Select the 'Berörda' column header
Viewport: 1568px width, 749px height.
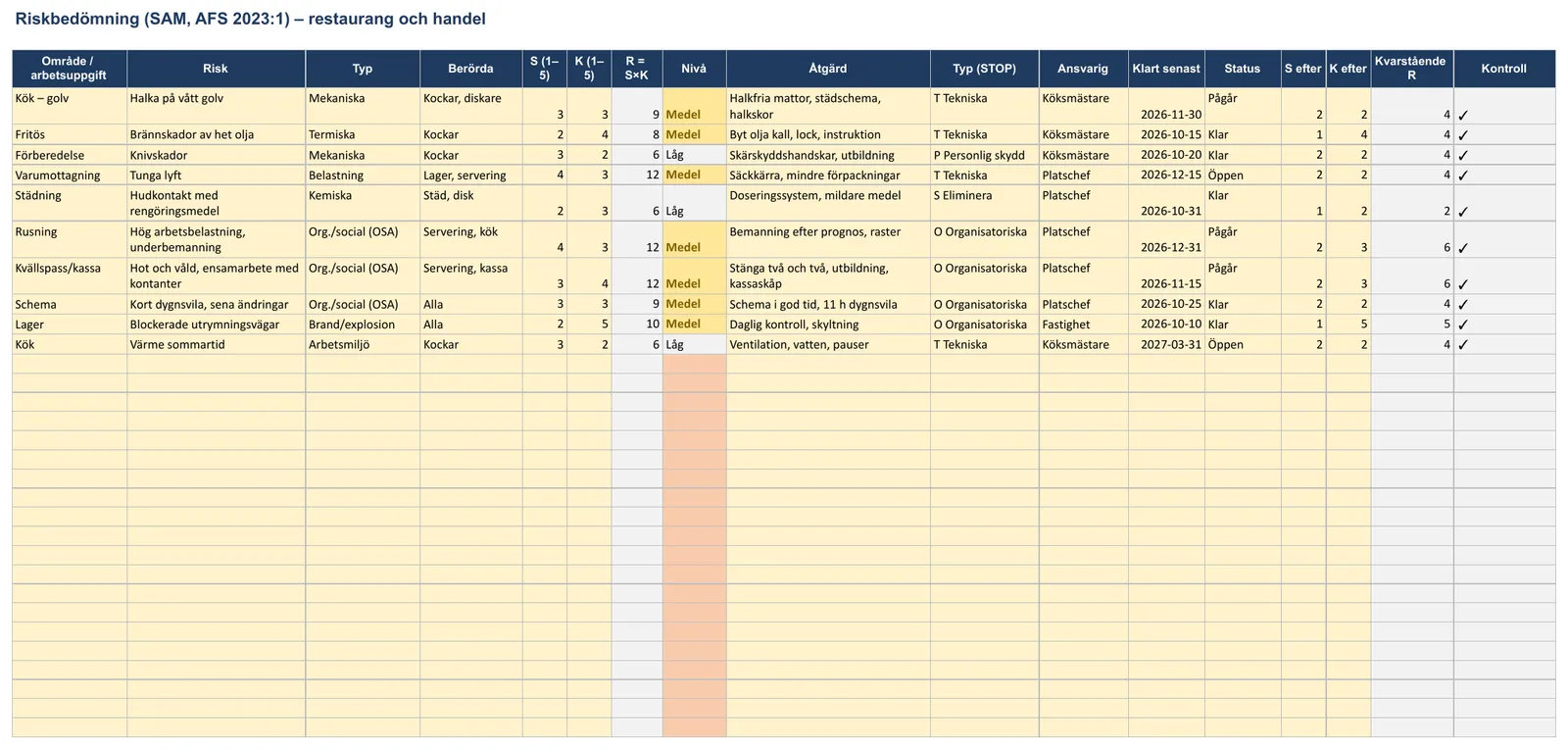point(470,69)
